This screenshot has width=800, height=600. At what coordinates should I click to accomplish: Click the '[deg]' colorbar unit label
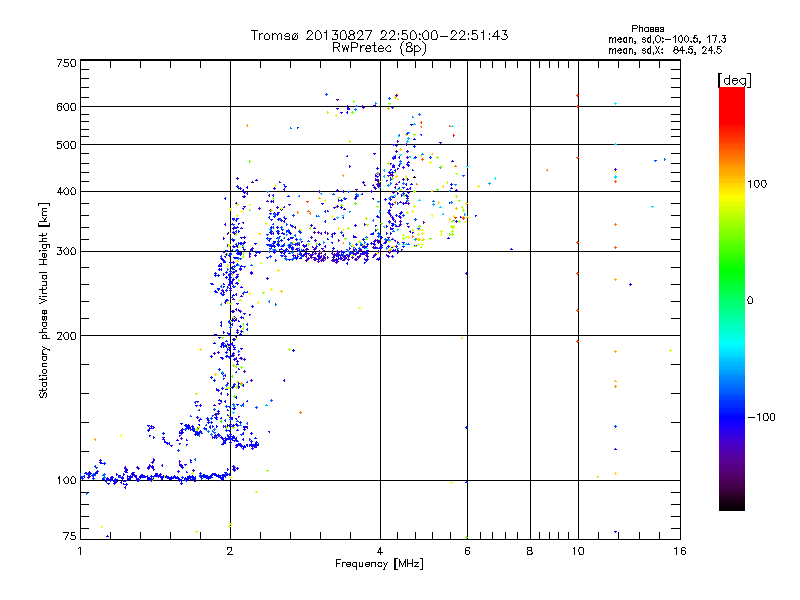pyautogui.click(x=734, y=80)
